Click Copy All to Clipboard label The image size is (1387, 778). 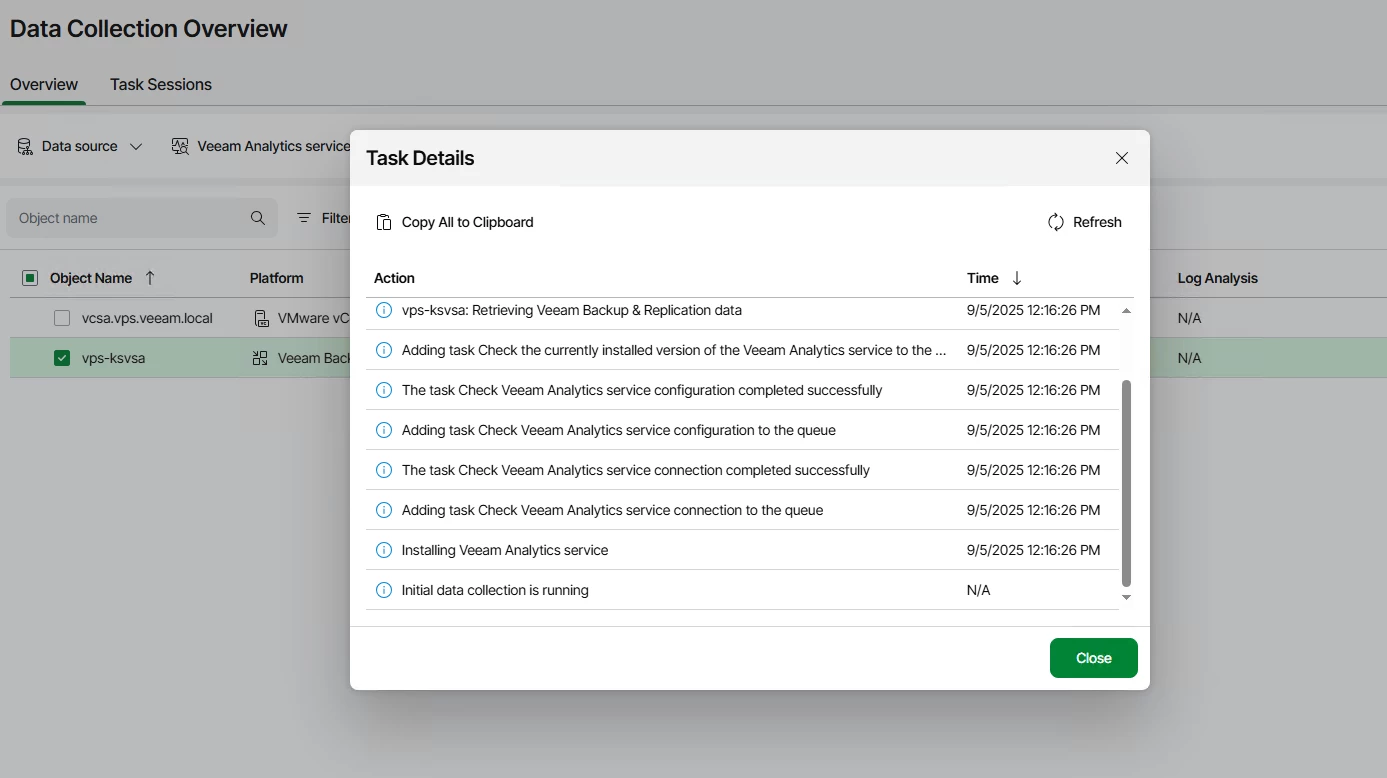point(467,222)
